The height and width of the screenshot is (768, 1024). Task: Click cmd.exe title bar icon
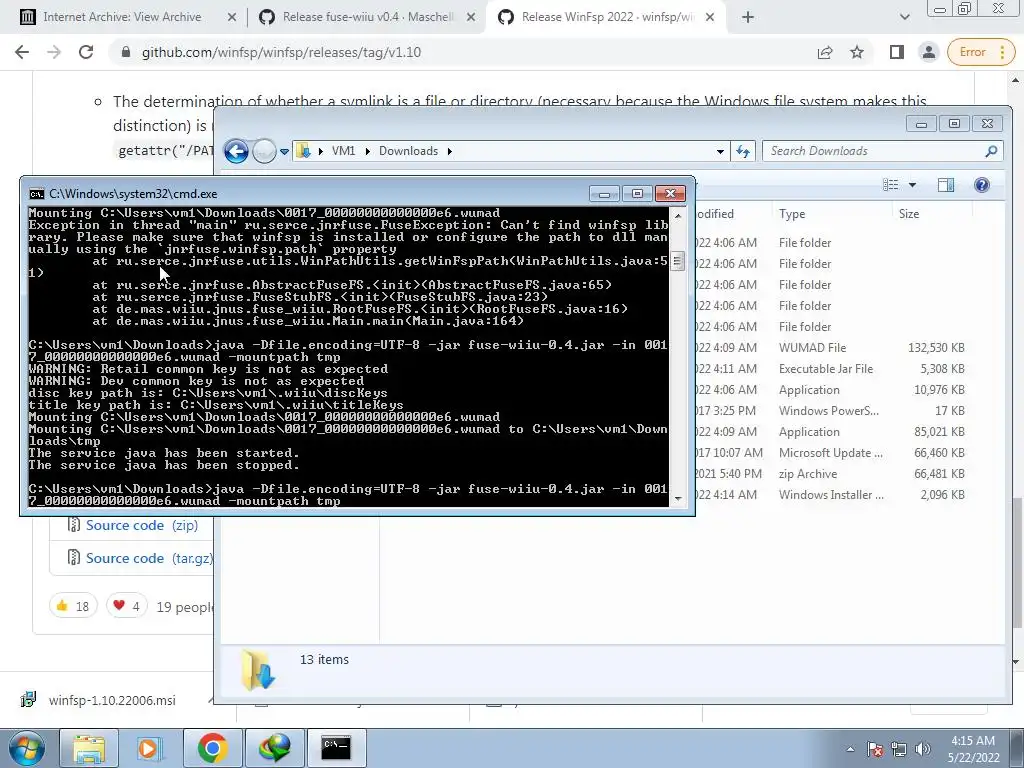(x=37, y=194)
